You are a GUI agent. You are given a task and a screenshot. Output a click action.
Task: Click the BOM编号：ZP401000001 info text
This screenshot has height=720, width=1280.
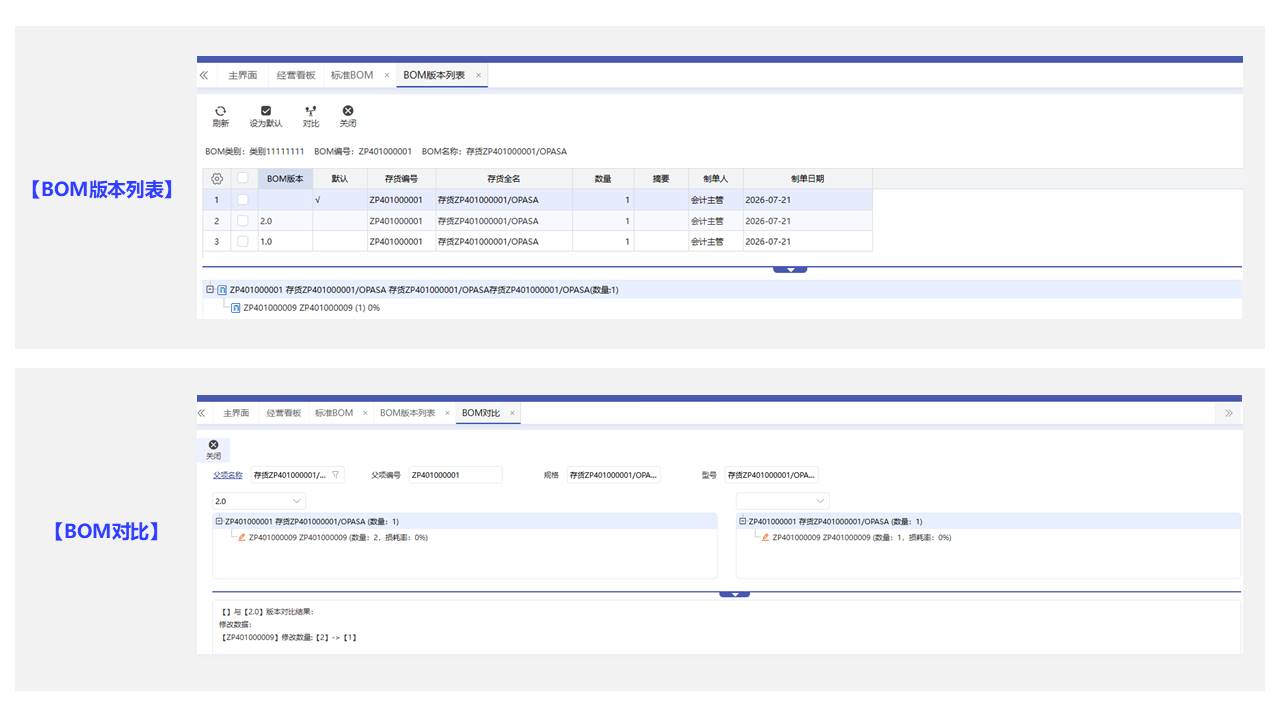pyautogui.click(x=363, y=152)
